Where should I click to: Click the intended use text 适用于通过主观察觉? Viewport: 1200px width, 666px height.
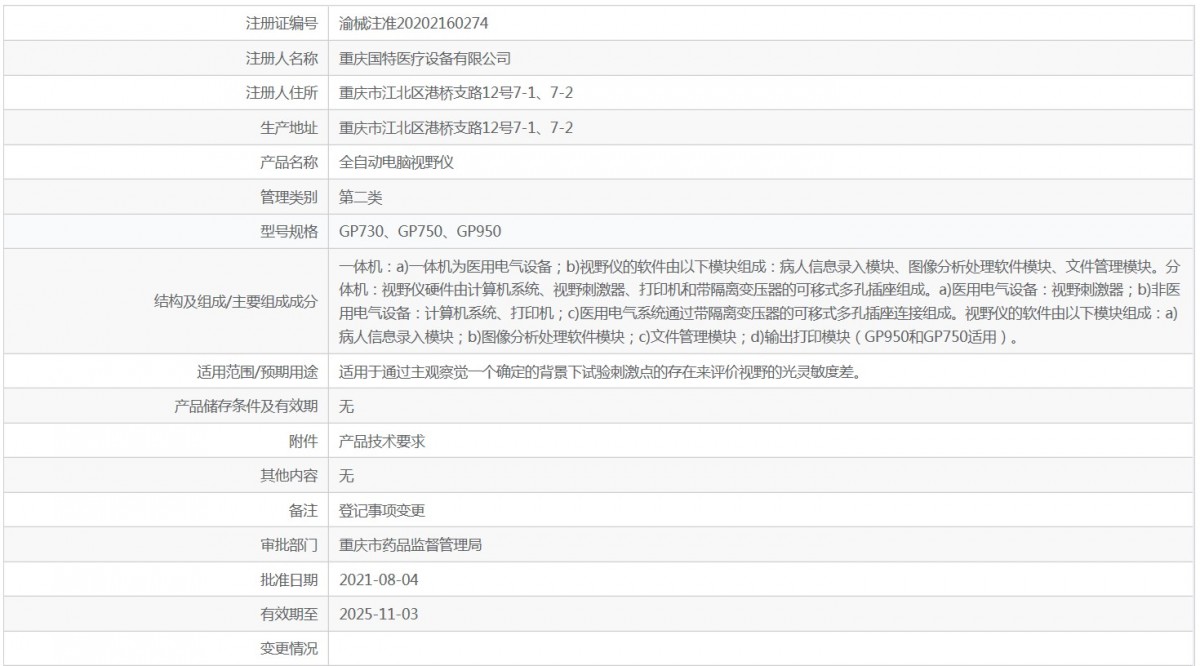(x=600, y=372)
